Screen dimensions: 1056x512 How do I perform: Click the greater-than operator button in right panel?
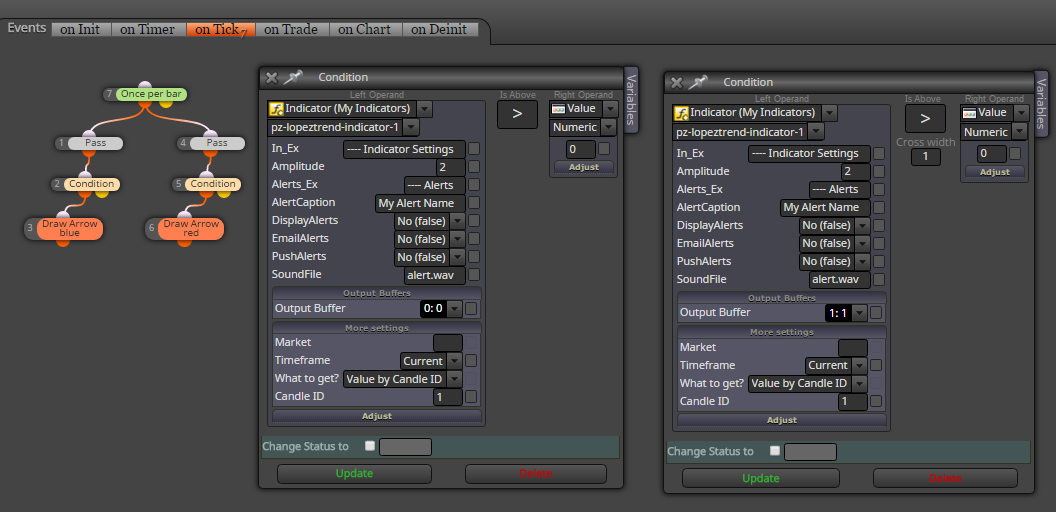click(x=925, y=119)
